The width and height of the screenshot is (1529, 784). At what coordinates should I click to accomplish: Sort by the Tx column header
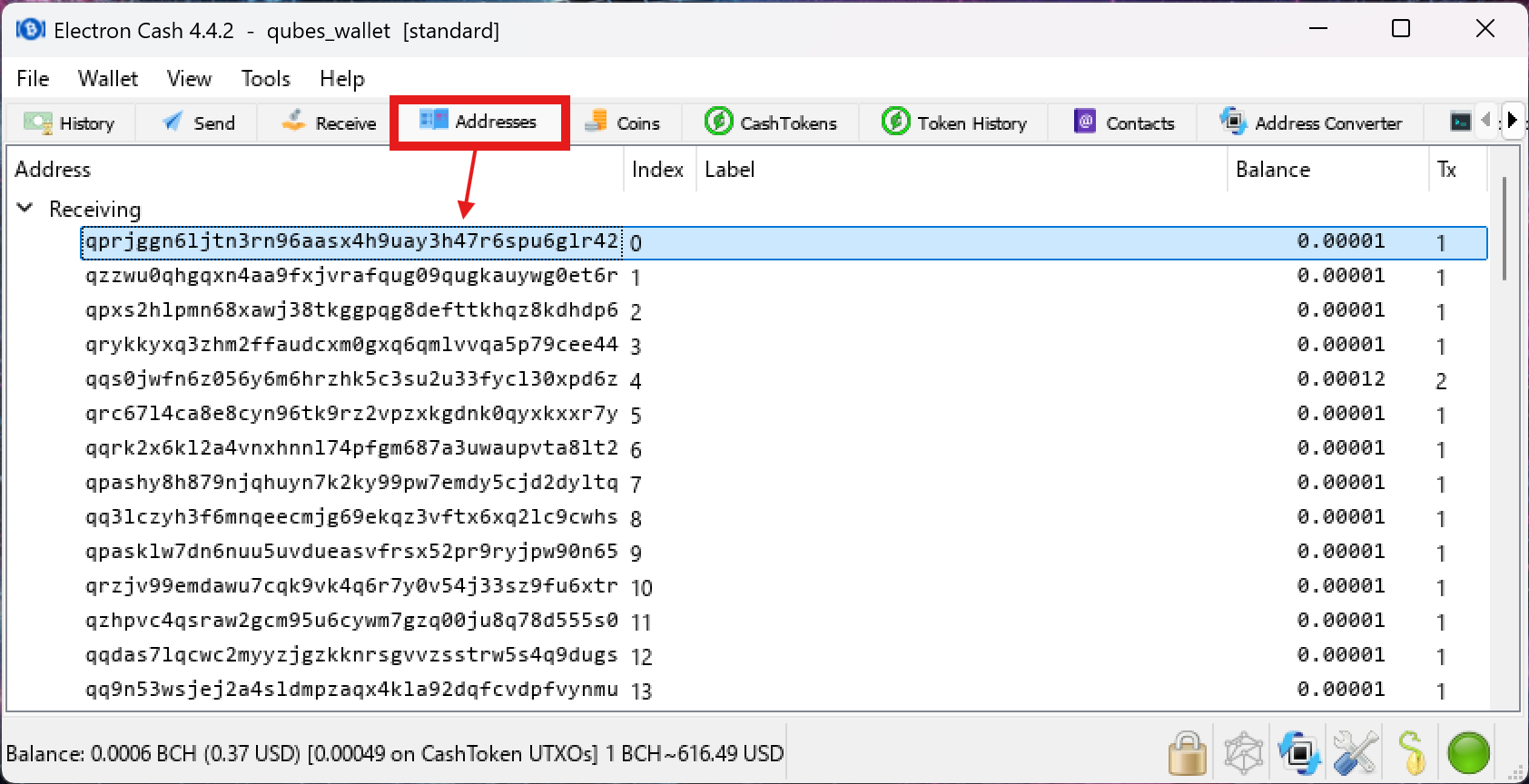point(1456,170)
